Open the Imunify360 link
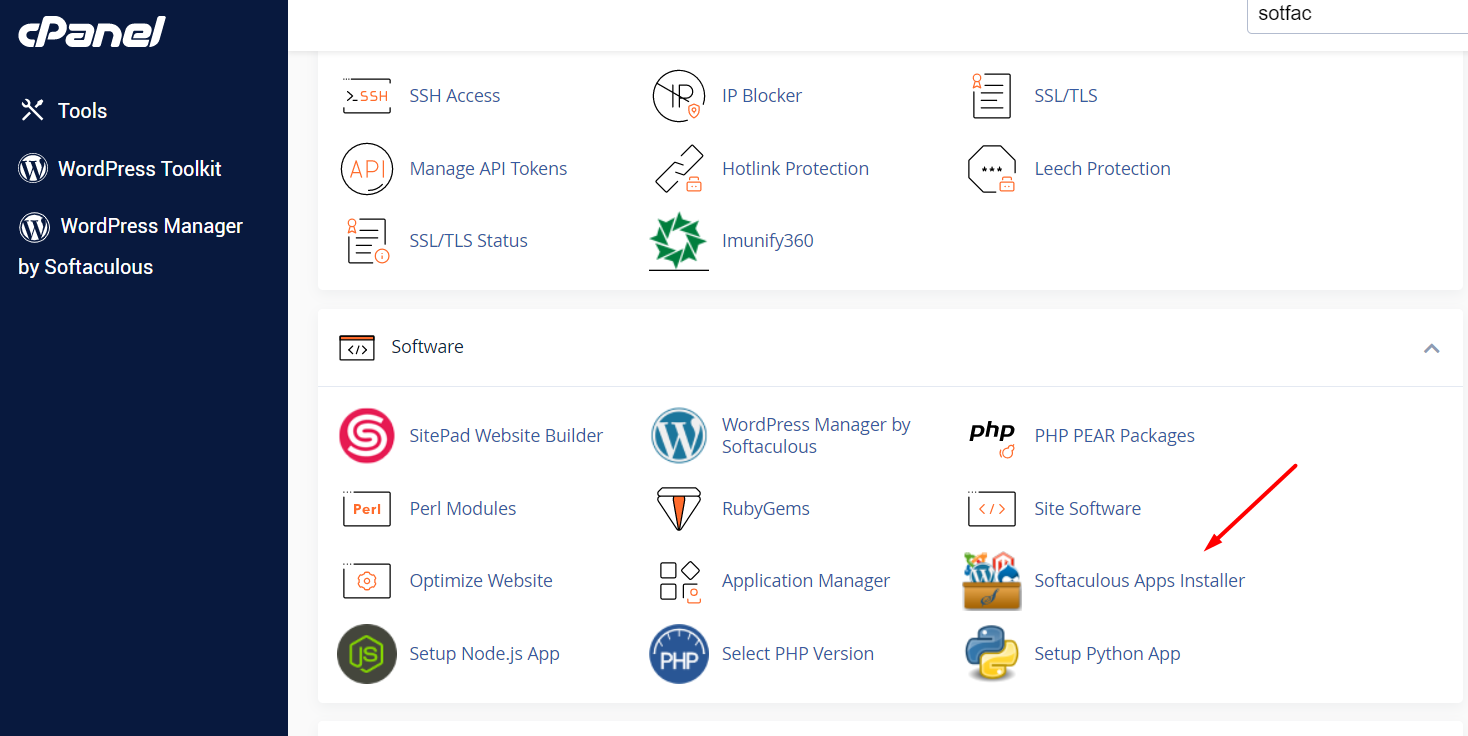 (768, 241)
